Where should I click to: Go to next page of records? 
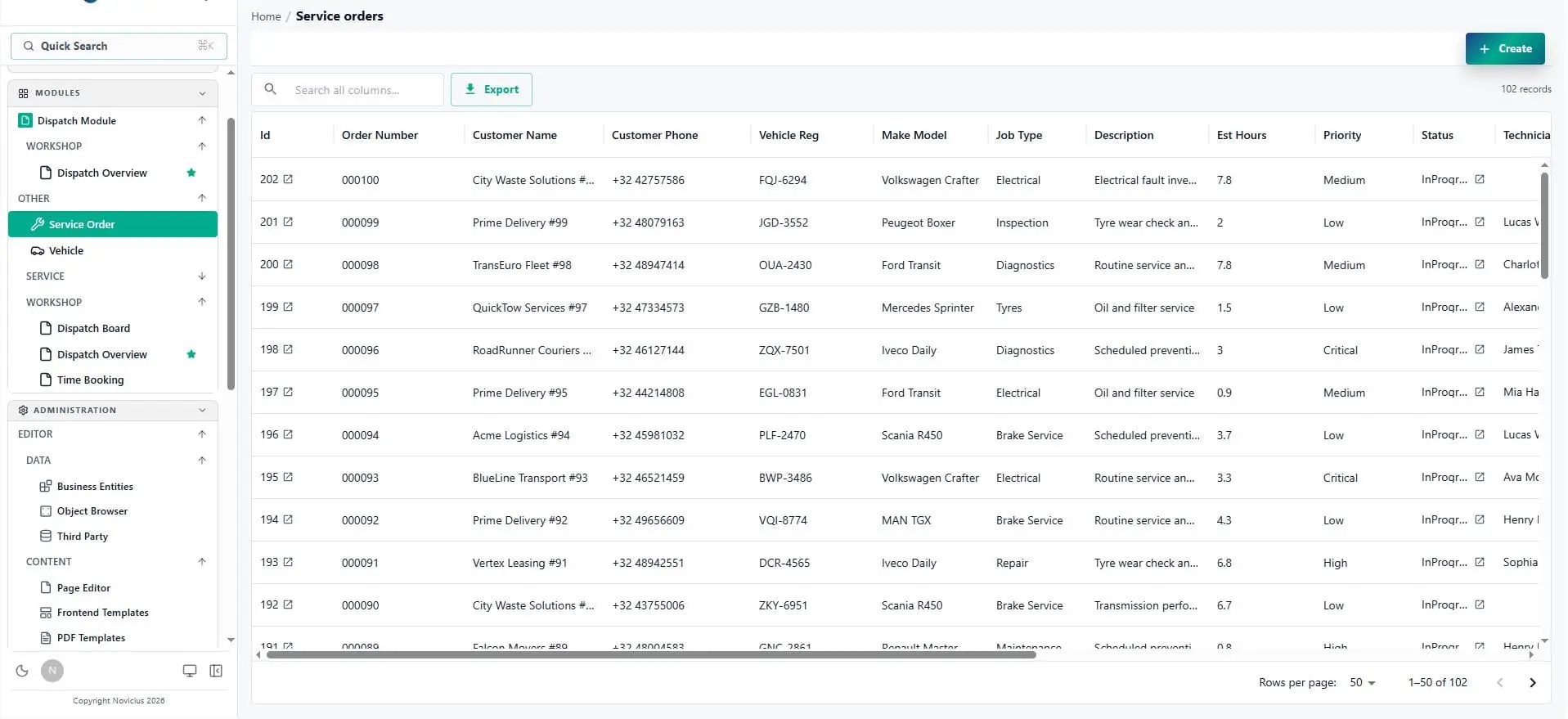coord(1533,682)
